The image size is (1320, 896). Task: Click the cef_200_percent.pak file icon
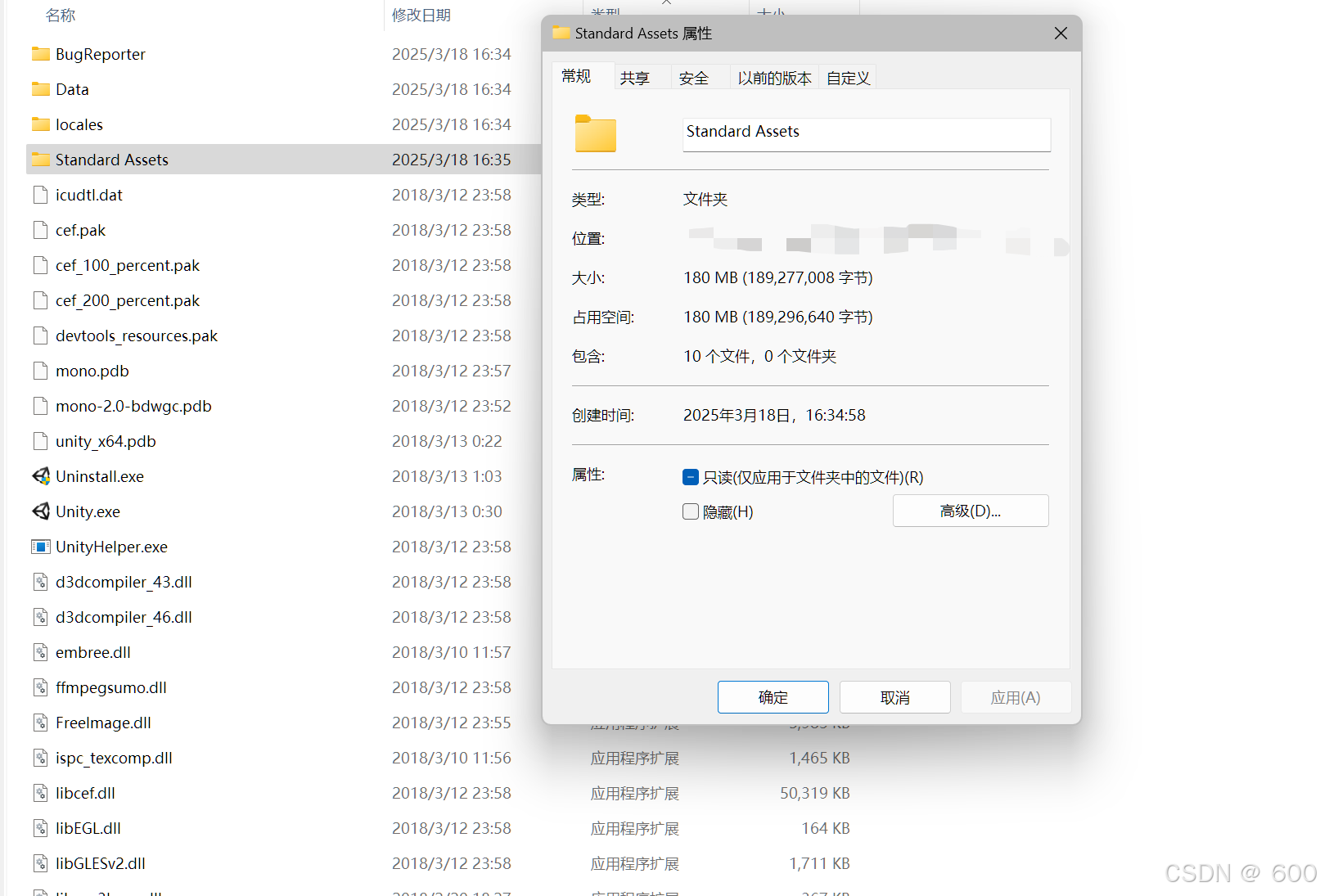tap(40, 300)
